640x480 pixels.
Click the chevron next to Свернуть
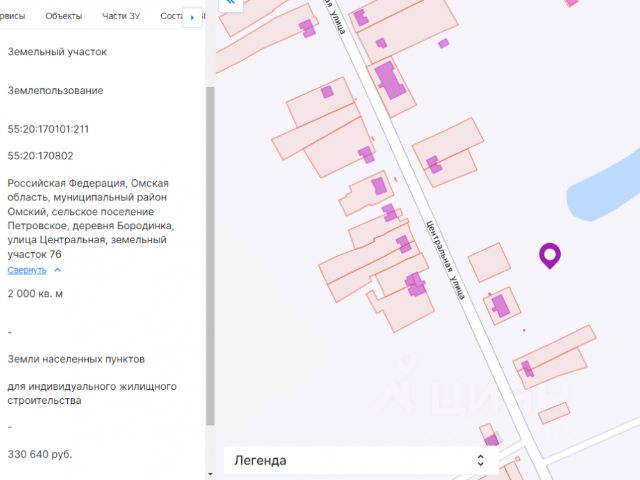click(x=58, y=270)
